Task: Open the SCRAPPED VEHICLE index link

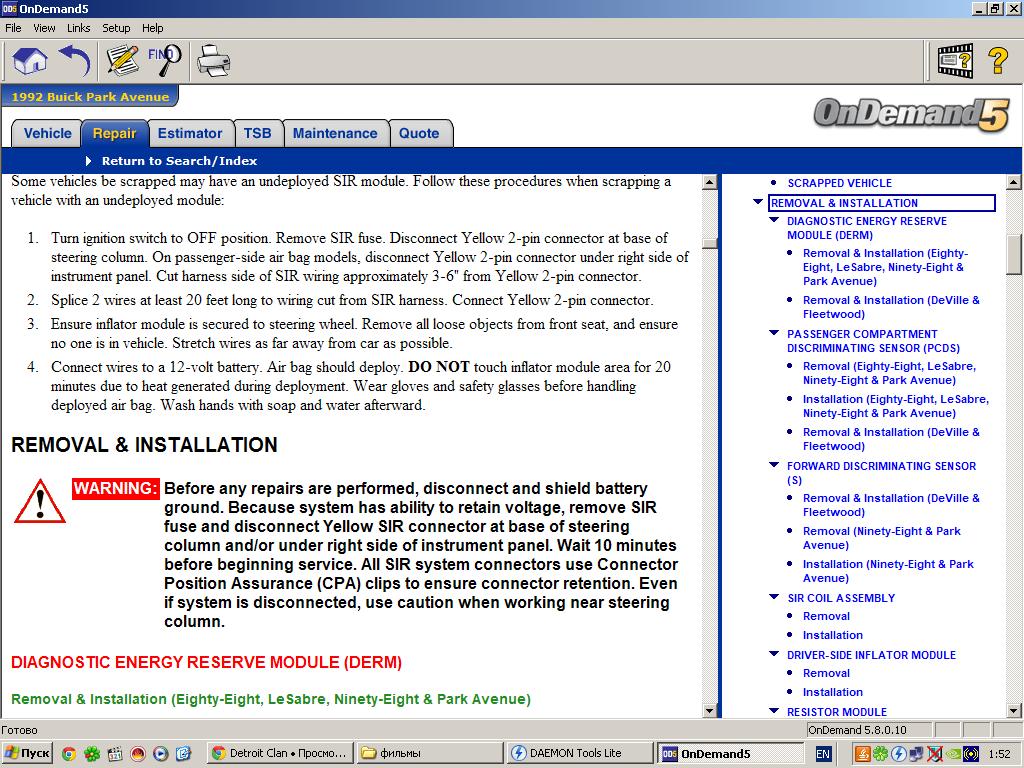Action: 839,183
